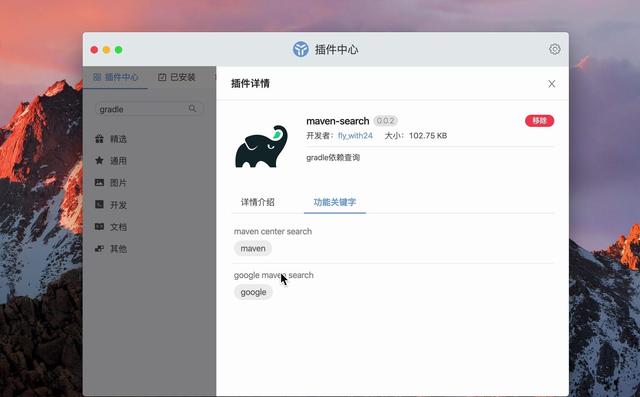Switch to 详情介绍 tab
Screen dimensions: 640x397
pyautogui.click(x=258, y=202)
